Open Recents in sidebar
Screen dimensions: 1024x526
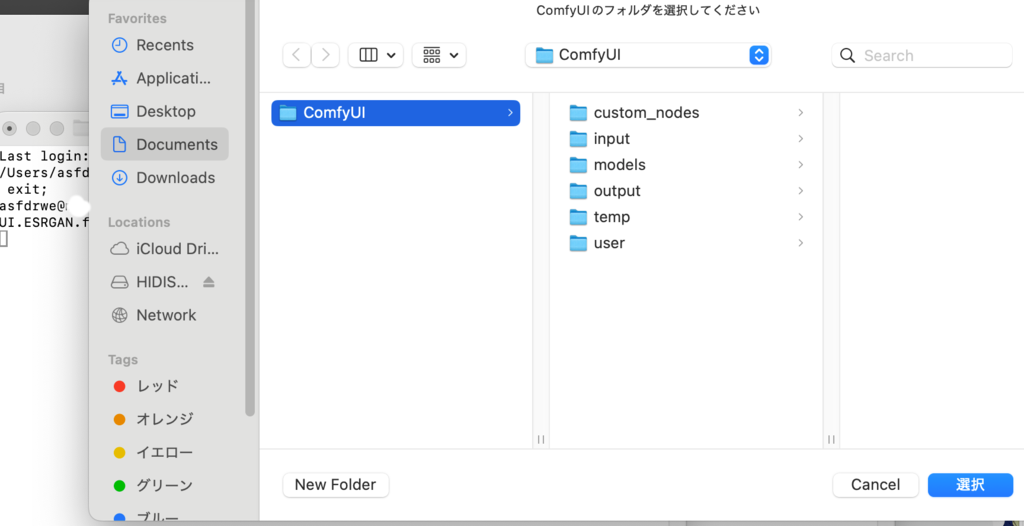coord(165,45)
